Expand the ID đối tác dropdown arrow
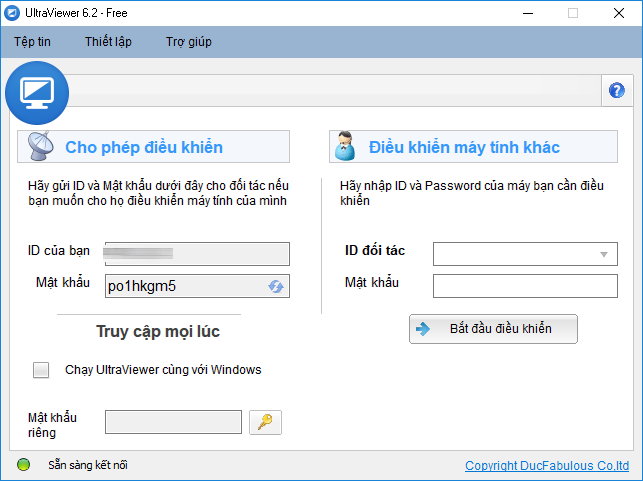 click(604, 254)
